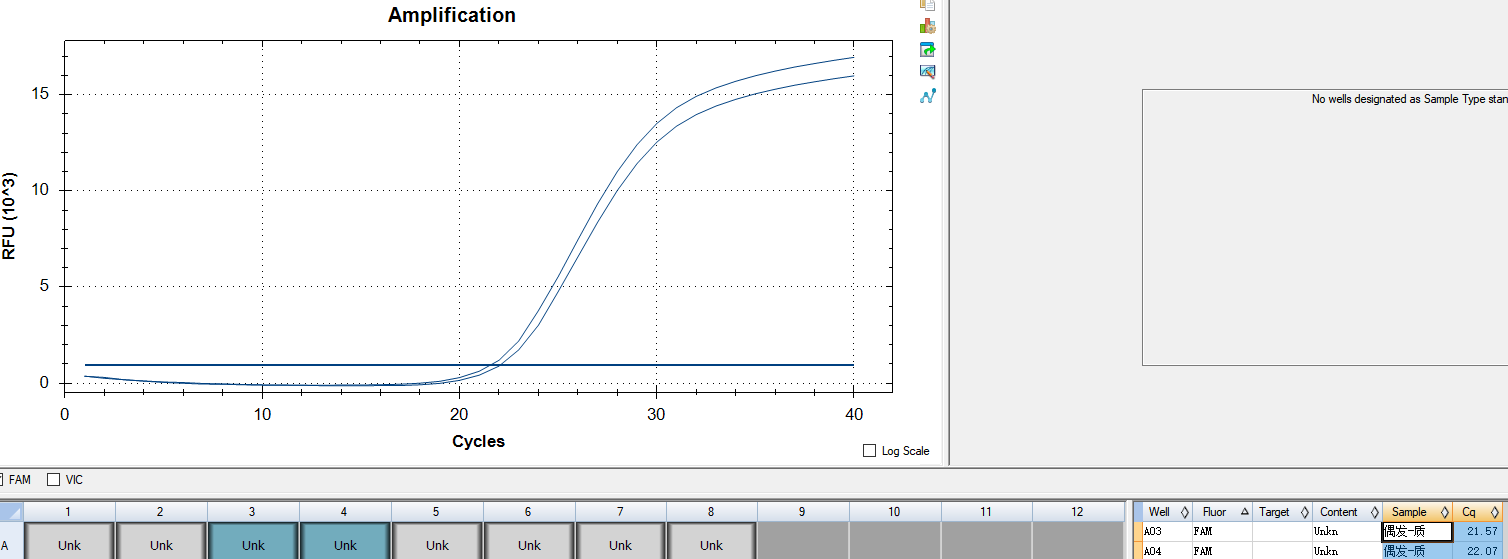
Task: Enable the Log Scale checkbox
Action: [x=869, y=451]
